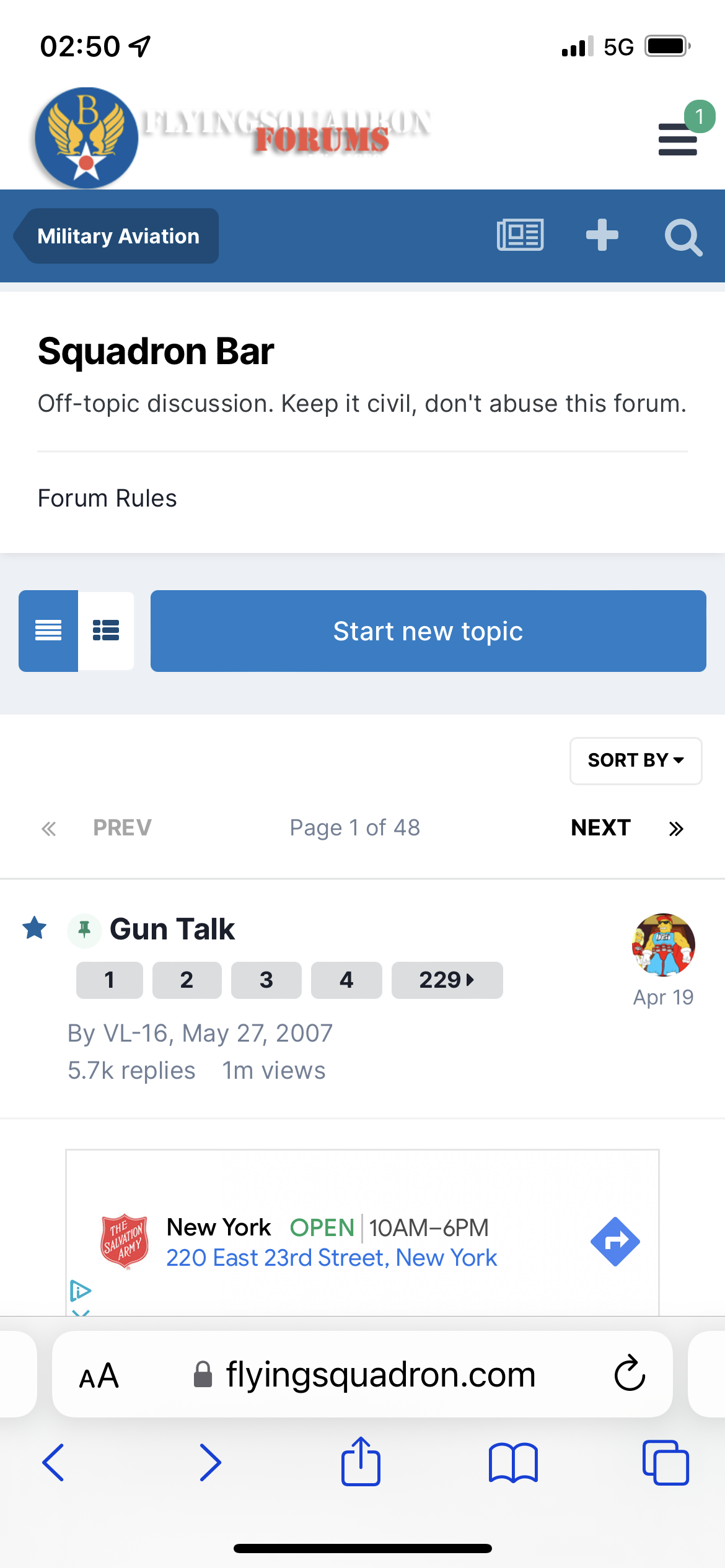
Task: Open page 3 of Gun Talk
Action: 266,980
